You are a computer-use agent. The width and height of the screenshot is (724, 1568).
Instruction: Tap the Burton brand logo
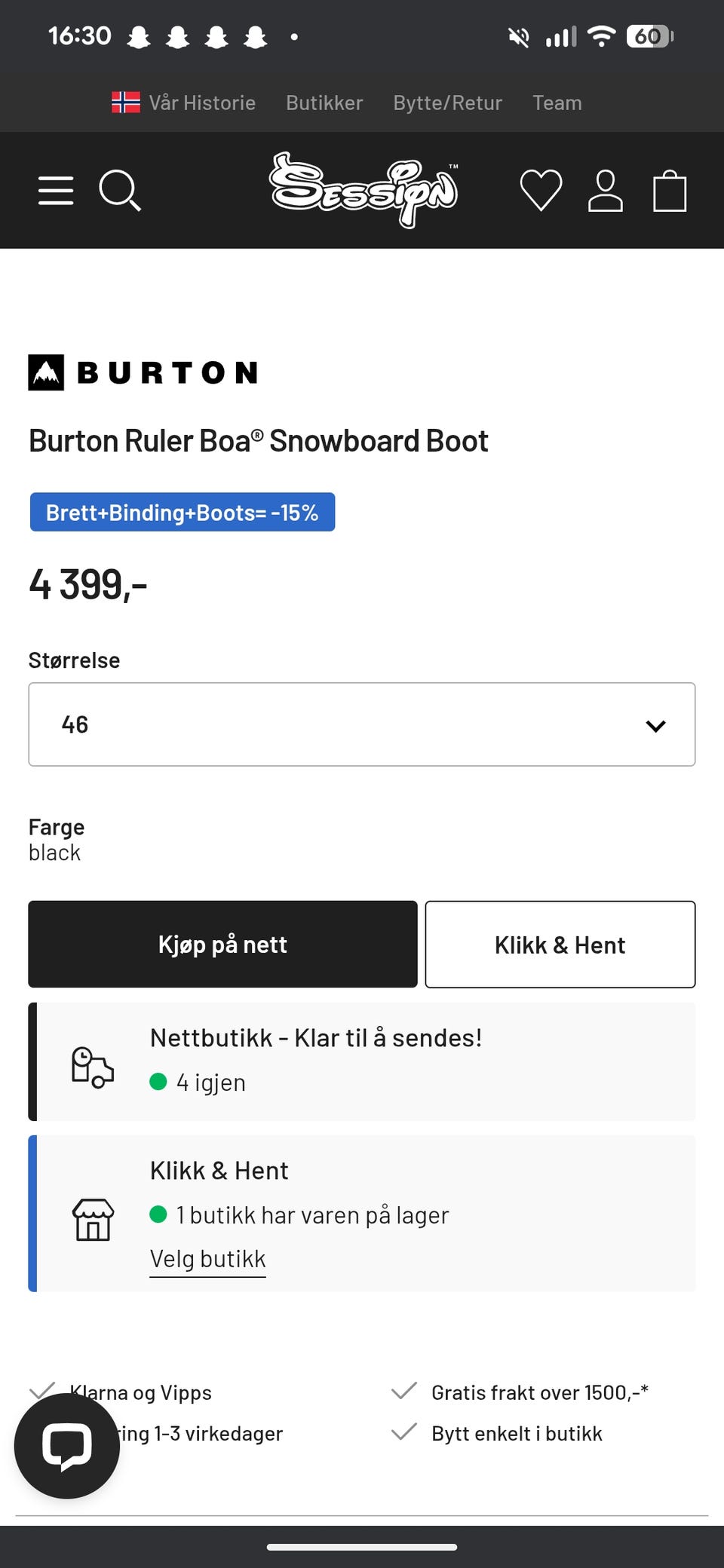[x=143, y=372]
